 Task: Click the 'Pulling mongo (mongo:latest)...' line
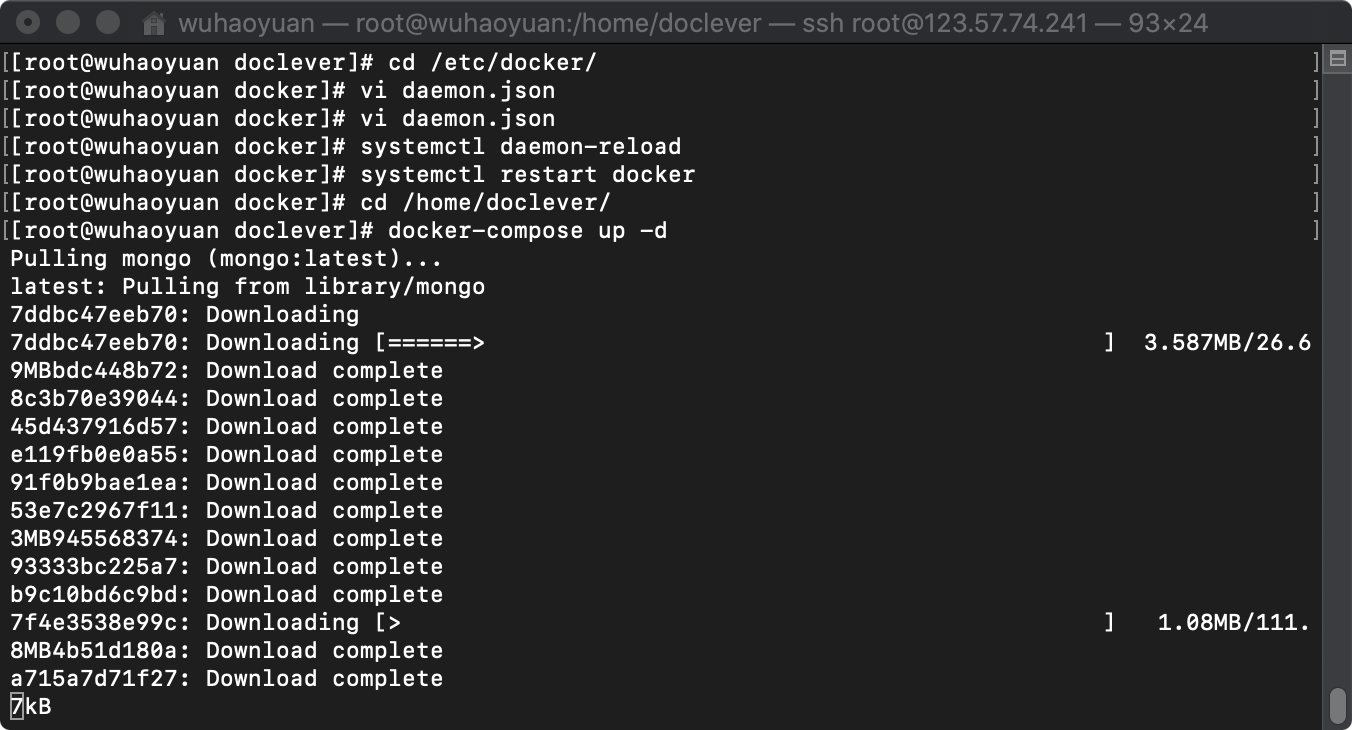226,259
